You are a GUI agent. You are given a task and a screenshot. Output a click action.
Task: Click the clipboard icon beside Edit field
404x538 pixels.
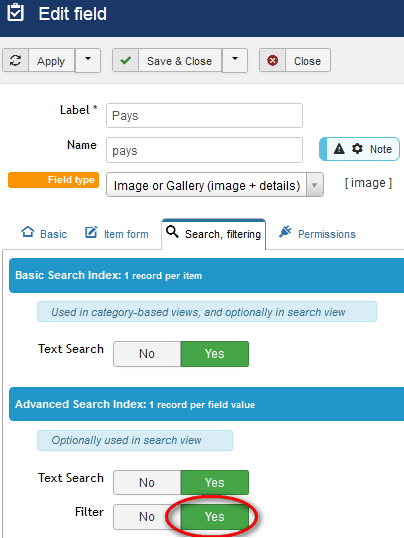click(x=16, y=13)
